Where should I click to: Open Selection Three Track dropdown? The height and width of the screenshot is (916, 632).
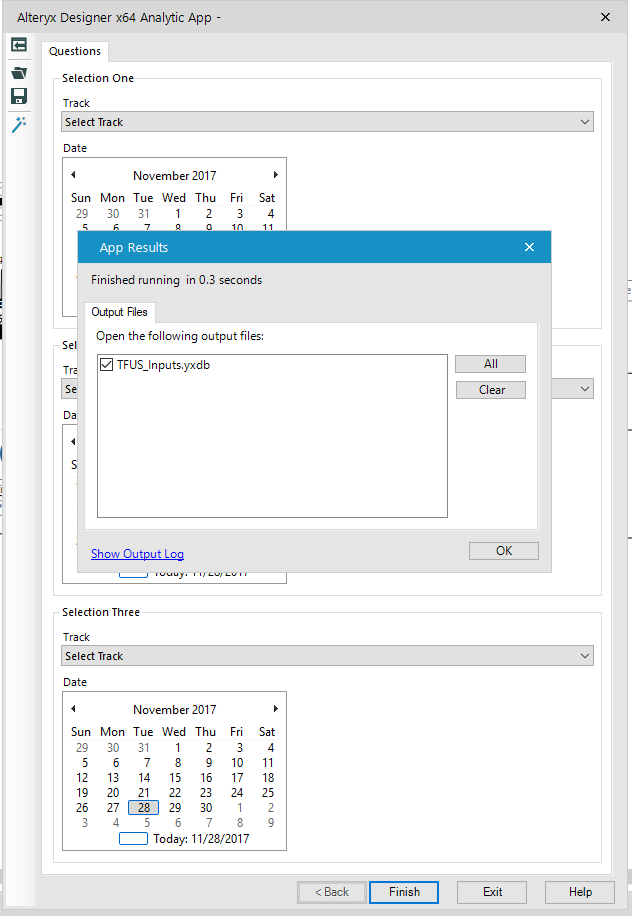(327, 655)
